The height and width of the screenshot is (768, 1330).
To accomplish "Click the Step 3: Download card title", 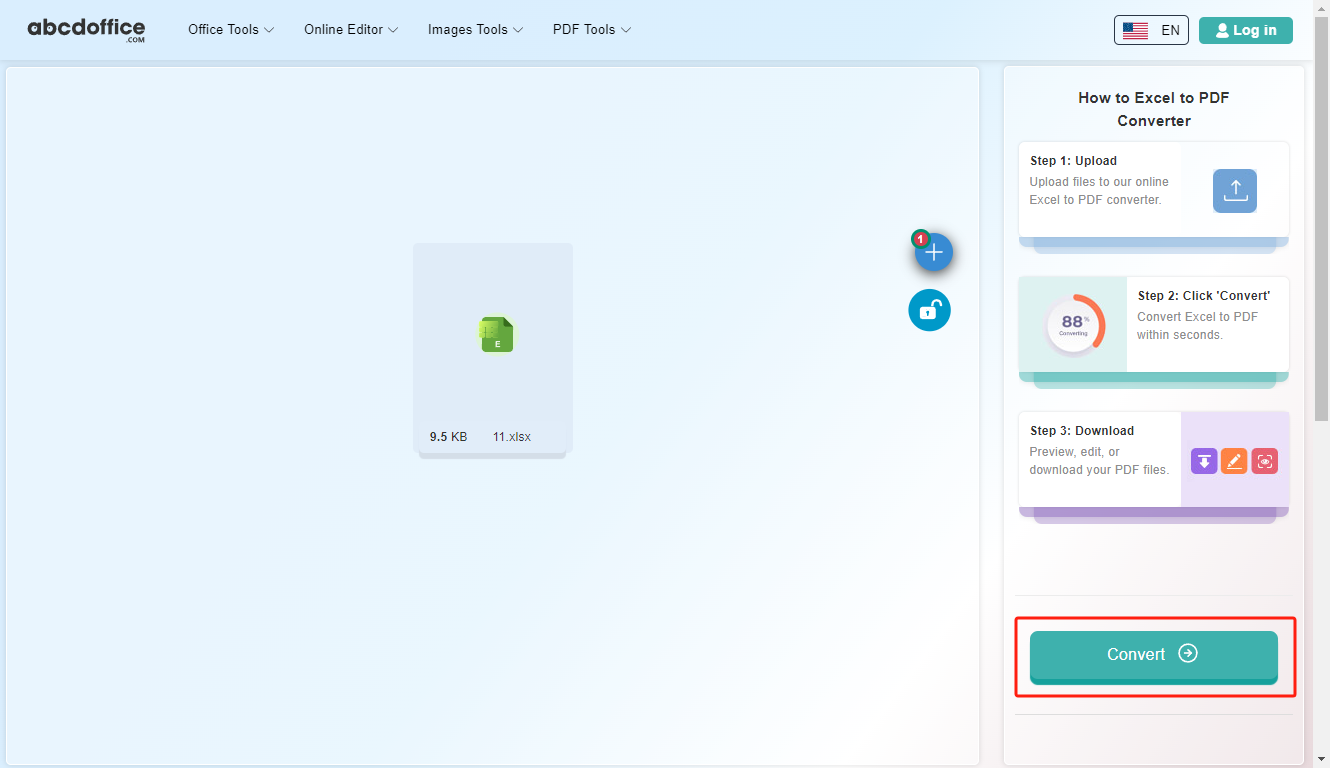I will [1081, 431].
